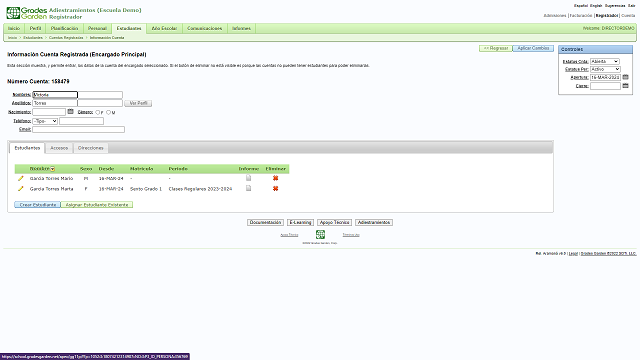Select the M gender radio button
The image size is (640, 360).
108,112
